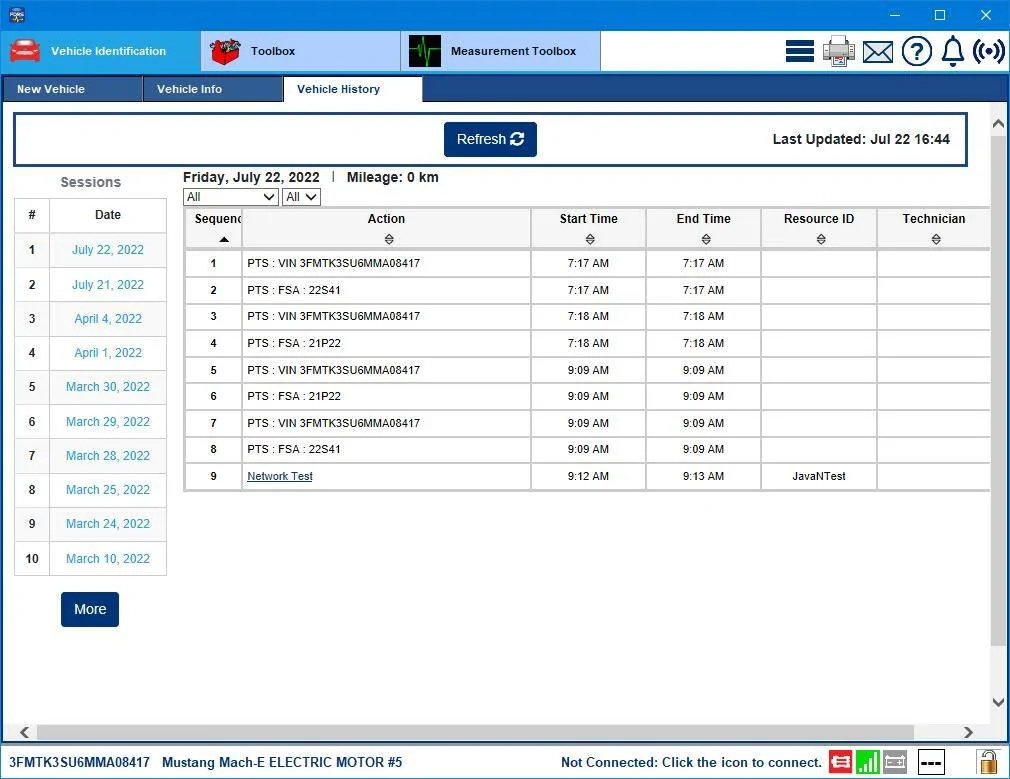Select the Vehicle Info sub-tab
The width and height of the screenshot is (1010, 779).
click(213, 89)
